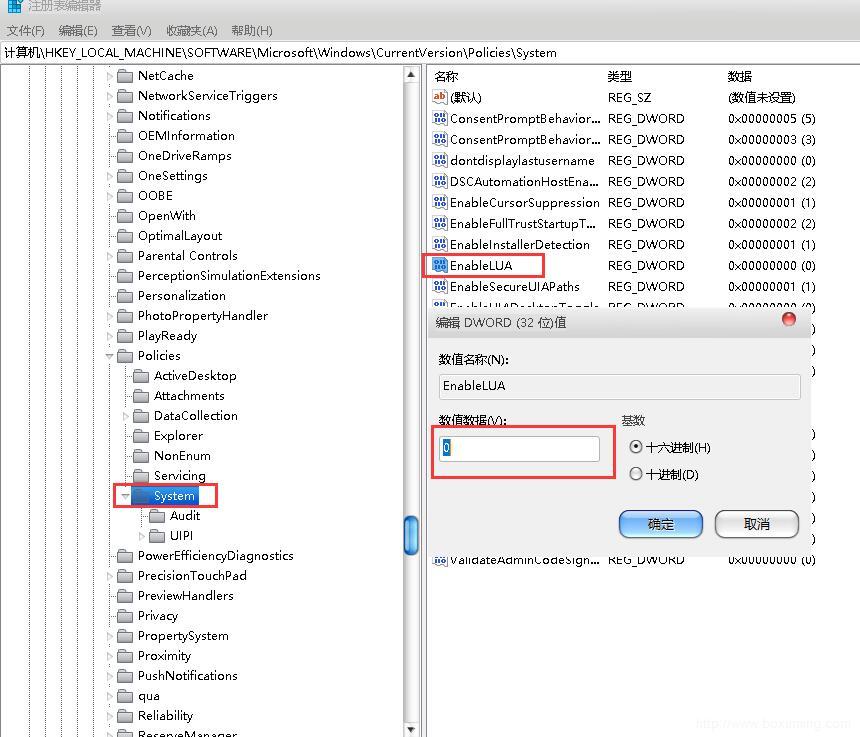The image size is (860, 737).
Task: Click the EnableCursorSuppression DWORD icon
Action: pos(440,202)
